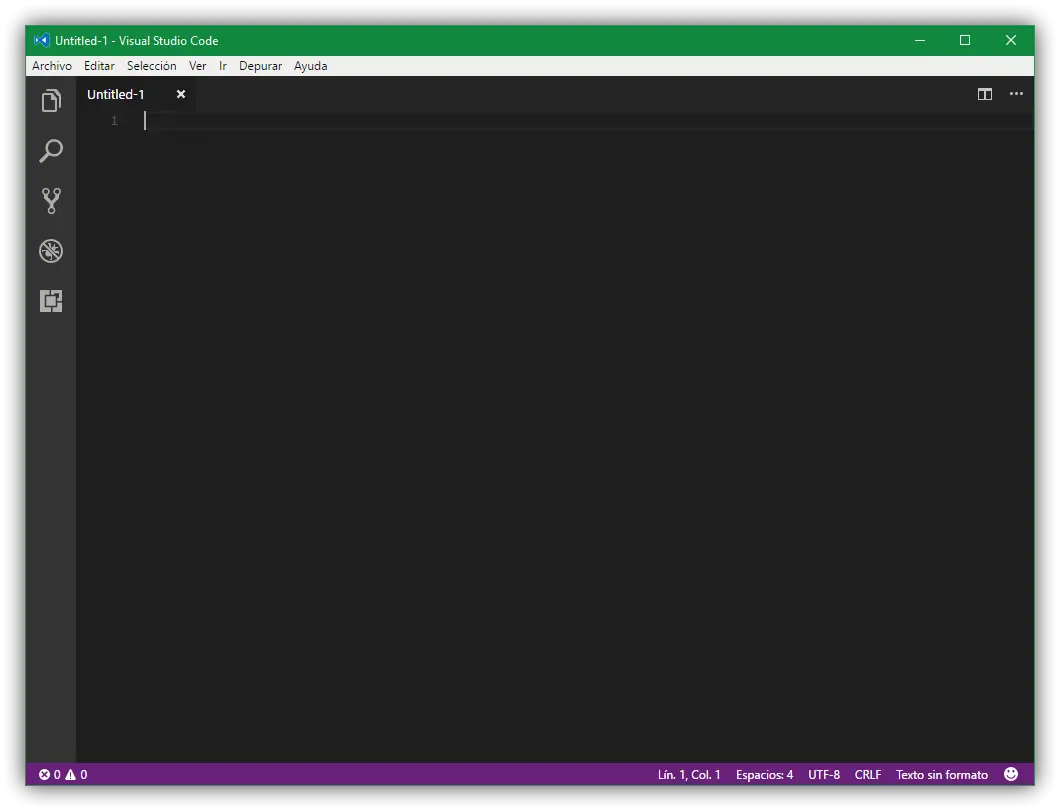Click the Debug icon in the sidebar
Viewport: 1060px width, 811px height.
point(51,251)
